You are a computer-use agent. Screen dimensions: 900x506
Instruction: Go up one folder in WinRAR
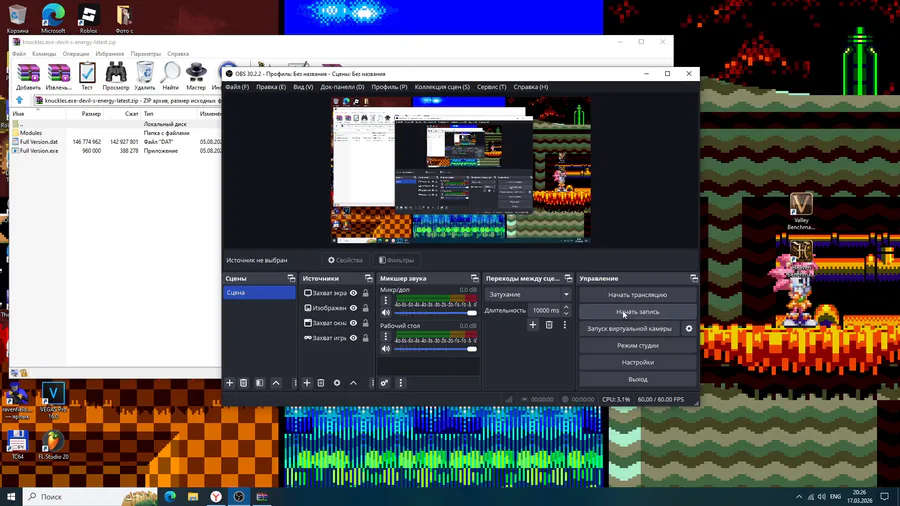tap(20, 100)
